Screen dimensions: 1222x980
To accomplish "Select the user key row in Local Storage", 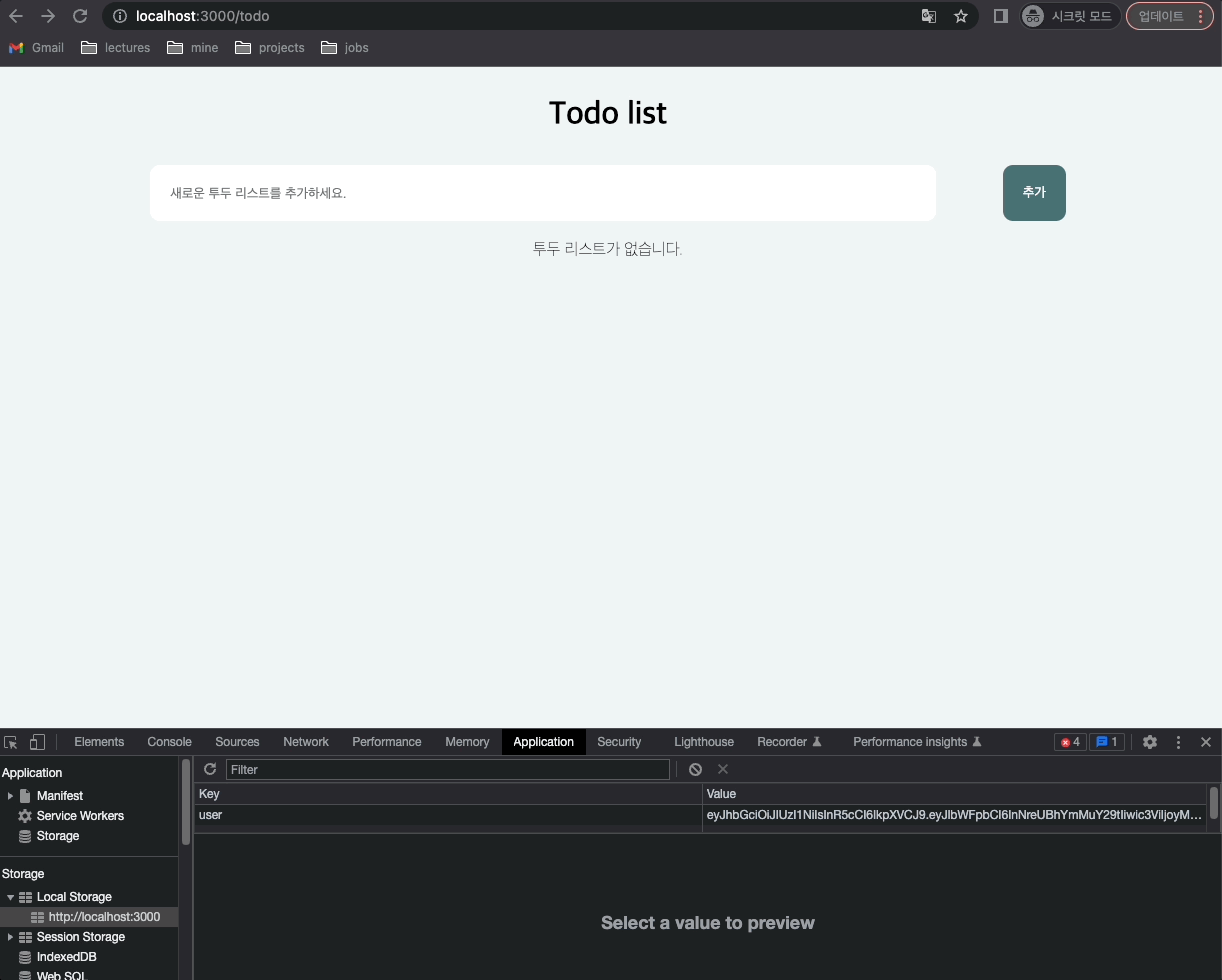I will [x=400, y=815].
